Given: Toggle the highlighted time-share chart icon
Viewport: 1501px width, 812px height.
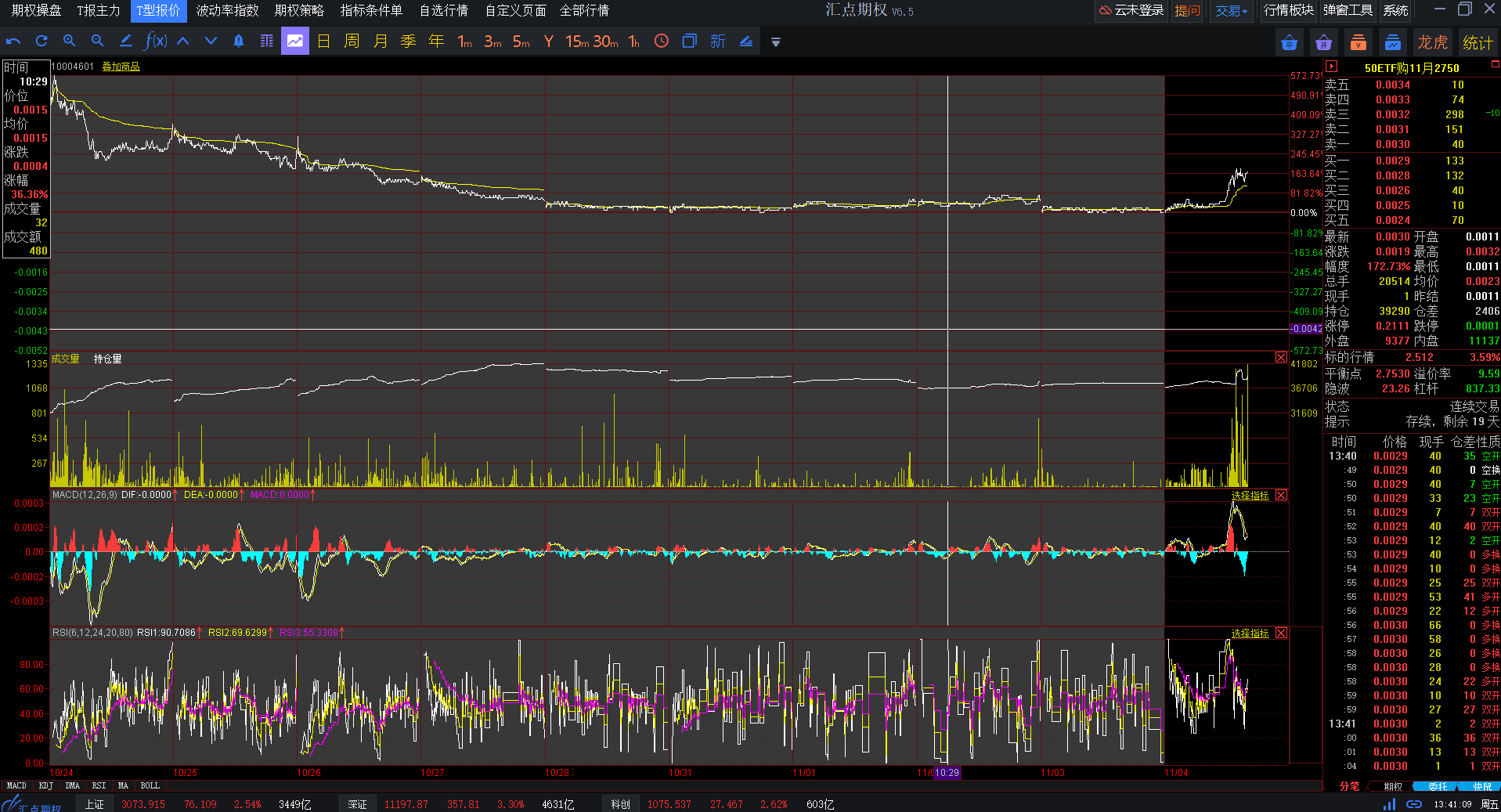Looking at the screenshot, I should tap(294, 42).
